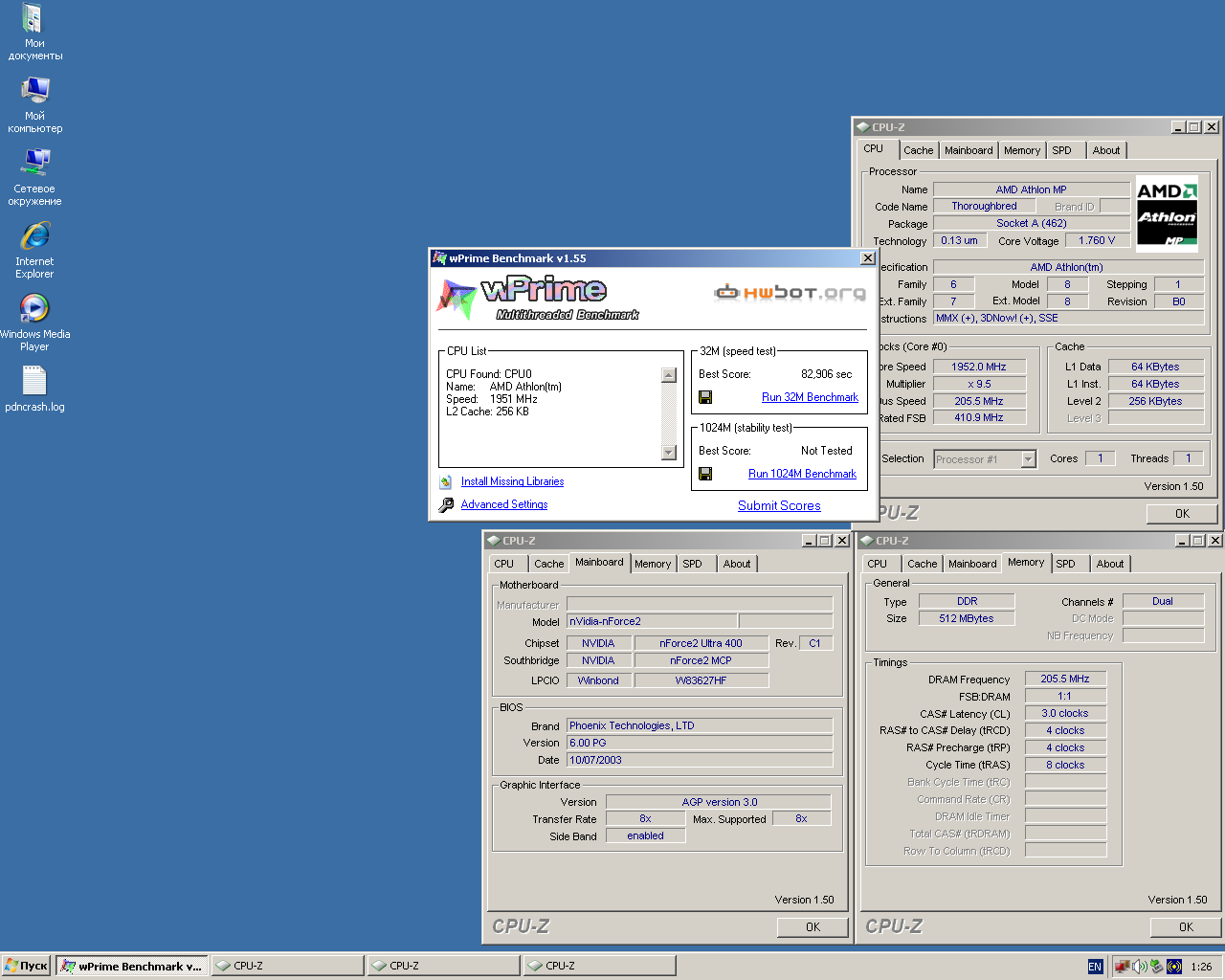The width and height of the screenshot is (1225, 980).
Task: Click the DRAM Frequency 205.5 MHz value
Action: (x=1065, y=679)
